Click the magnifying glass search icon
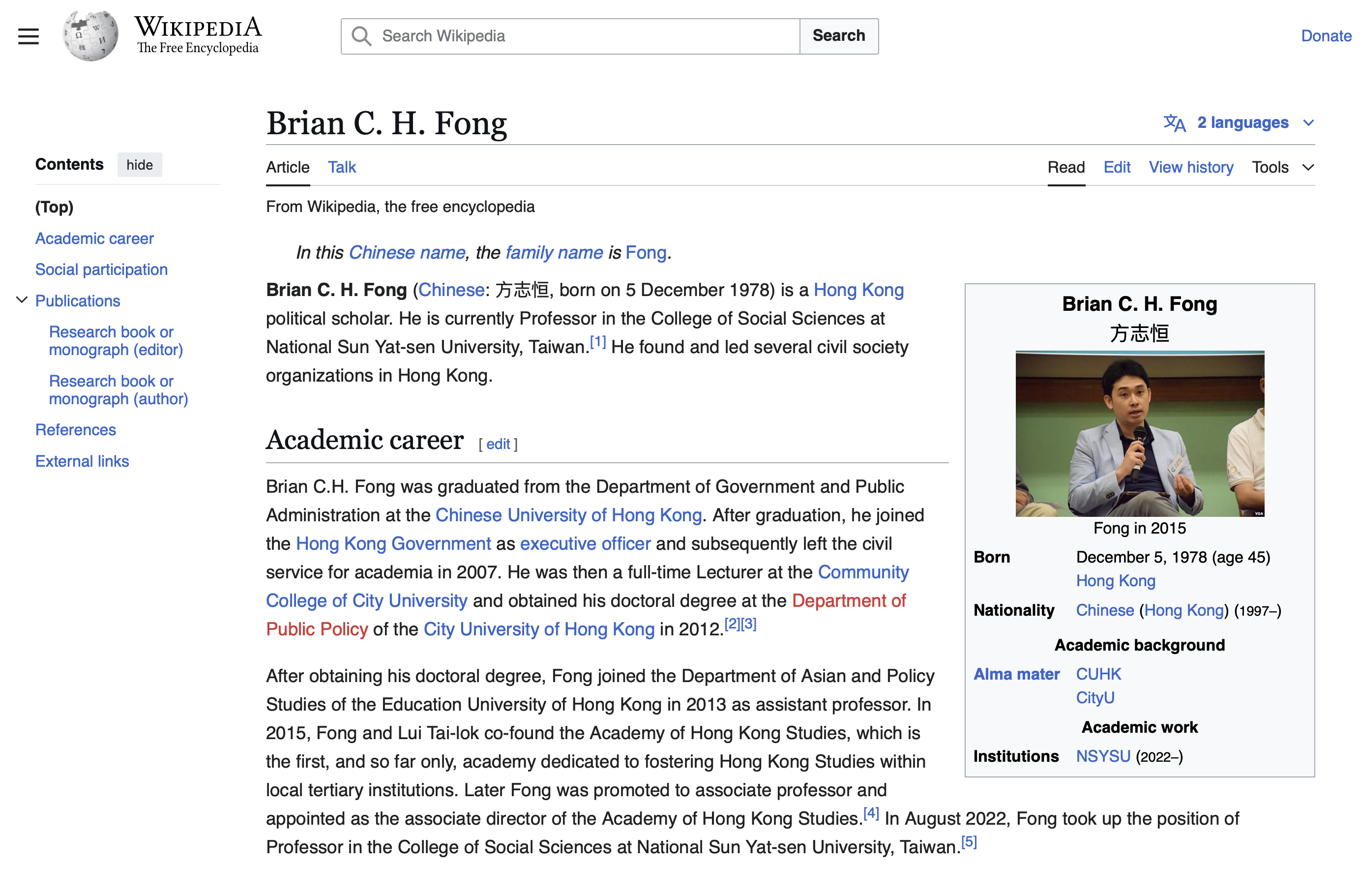 point(361,36)
